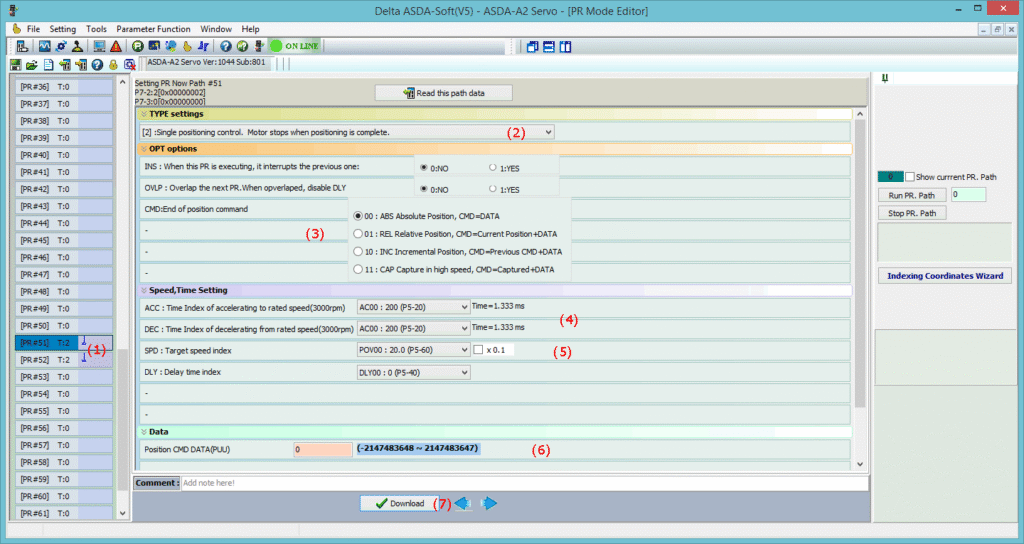Open the Parameter Function menu
1024x544 pixels.
point(153,29)
